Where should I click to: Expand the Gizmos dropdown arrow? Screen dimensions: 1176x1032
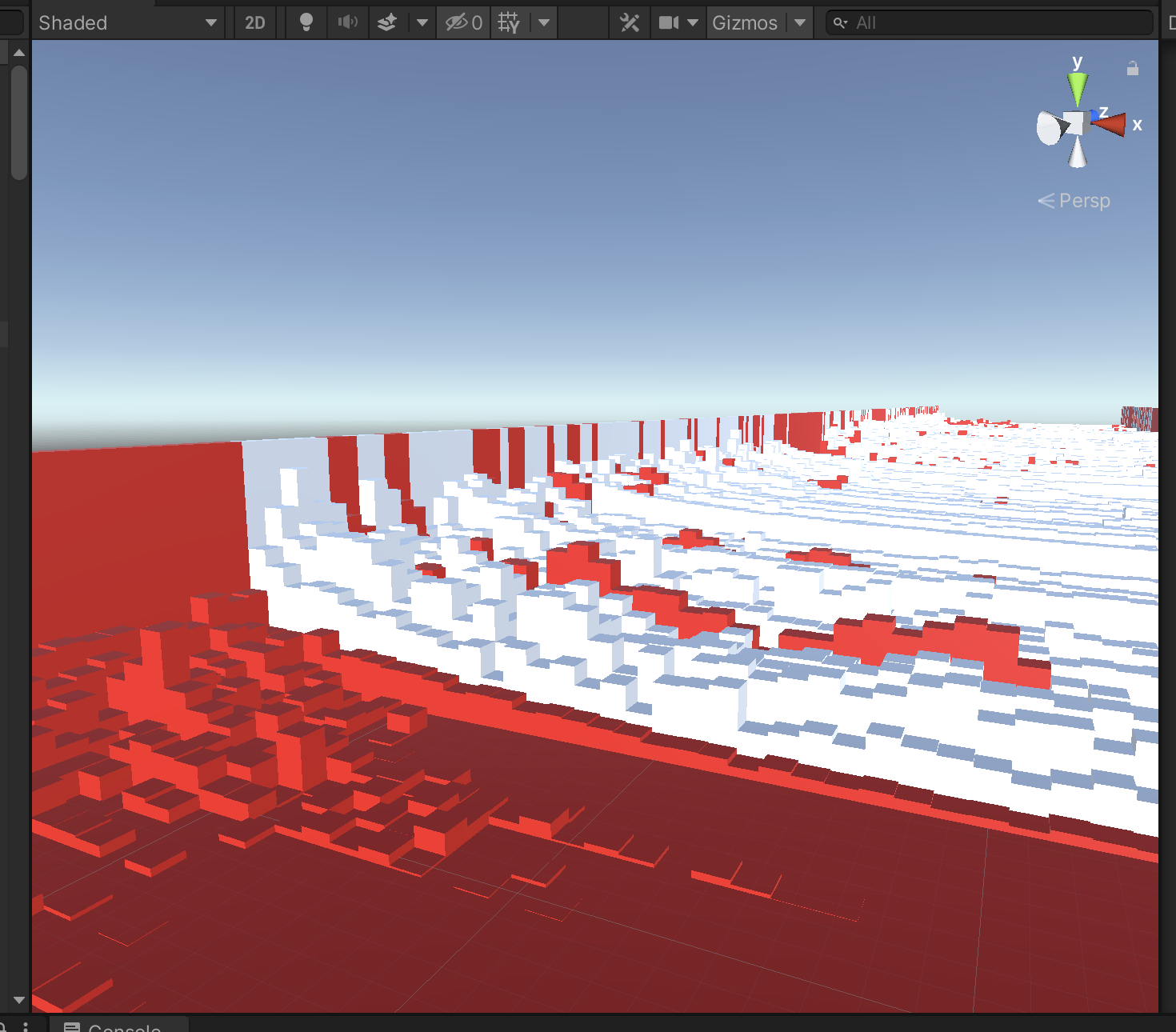tap(800, 22)
